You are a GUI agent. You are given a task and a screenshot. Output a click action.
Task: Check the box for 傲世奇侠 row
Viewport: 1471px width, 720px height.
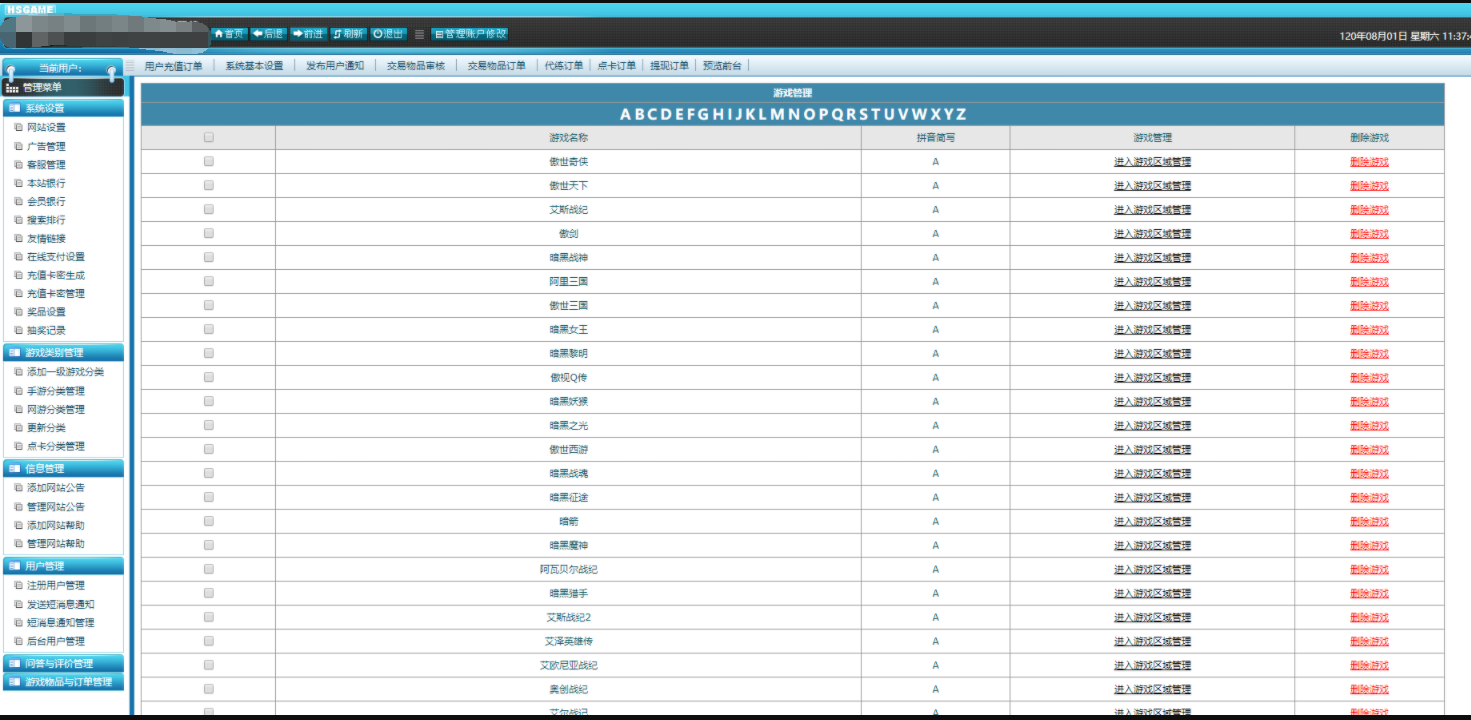point(209,161)
